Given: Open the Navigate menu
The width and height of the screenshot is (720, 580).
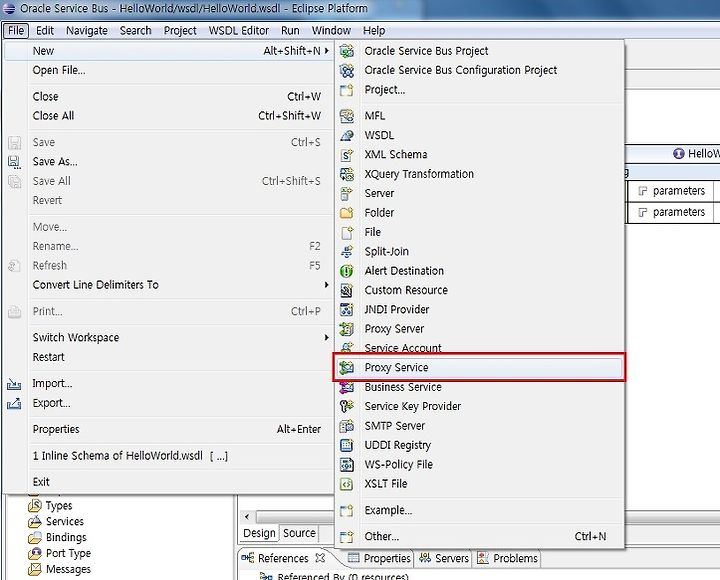Looking at the screenshot, I should (87, 31).
